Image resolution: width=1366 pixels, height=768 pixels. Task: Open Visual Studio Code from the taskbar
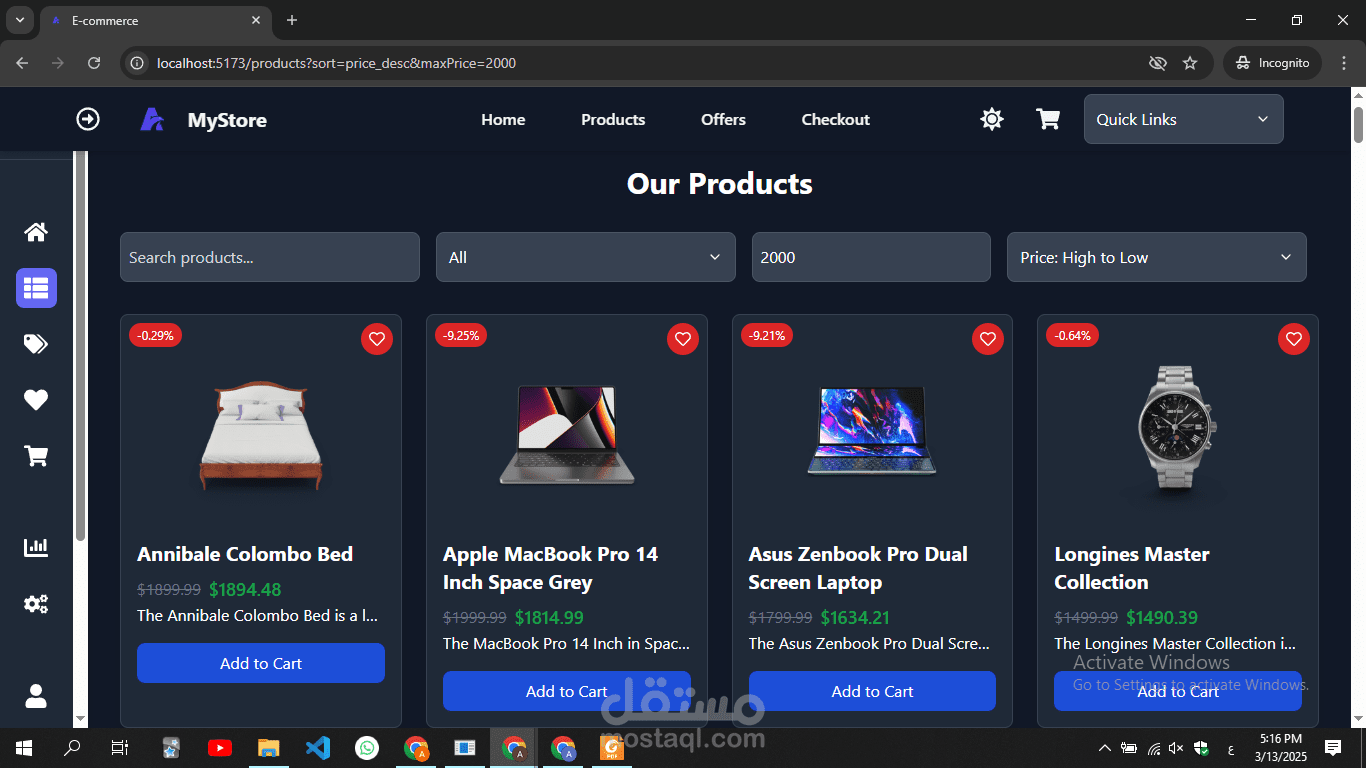tap(318, 747)
